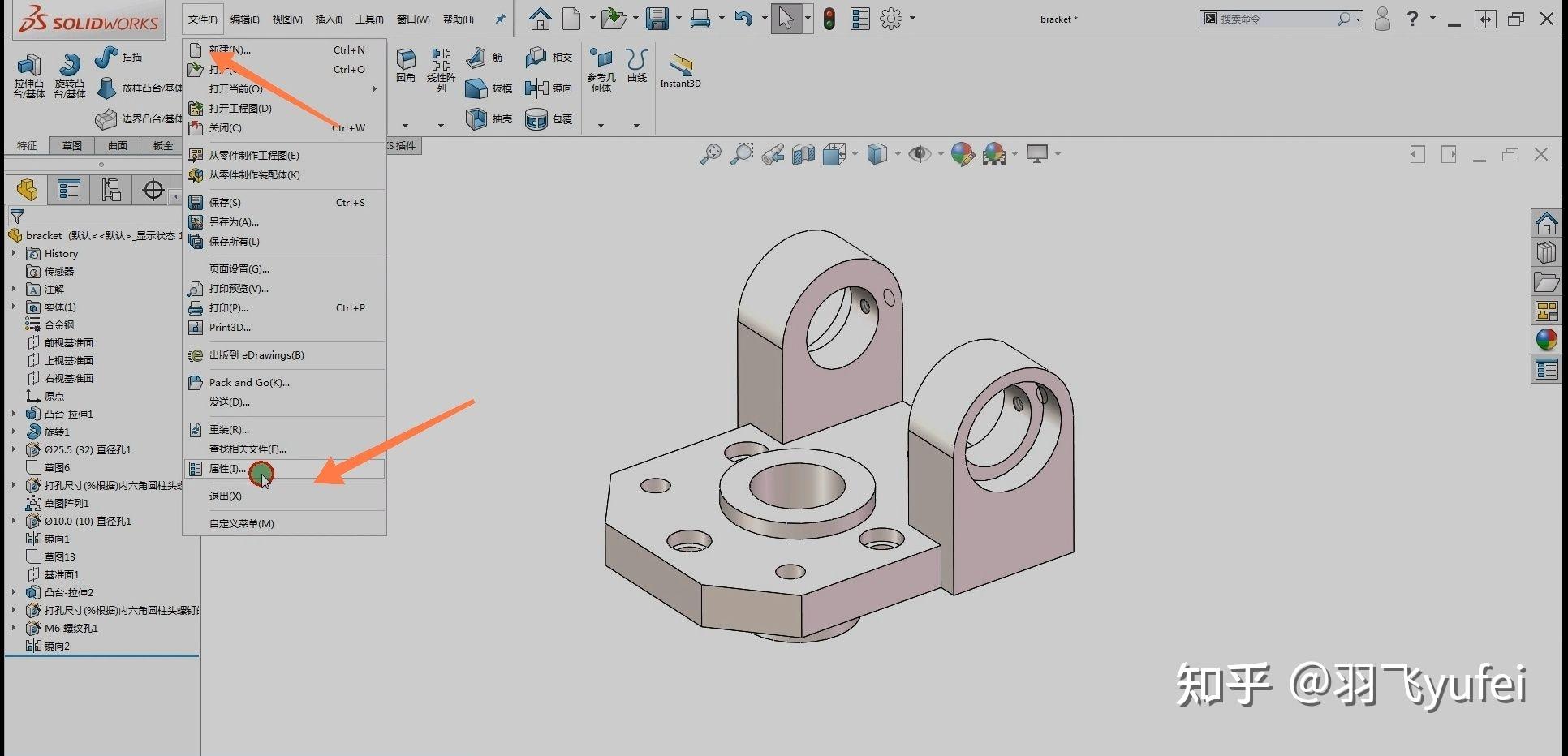Click the Rebuild traffic light icon

(x=829, y=19)
